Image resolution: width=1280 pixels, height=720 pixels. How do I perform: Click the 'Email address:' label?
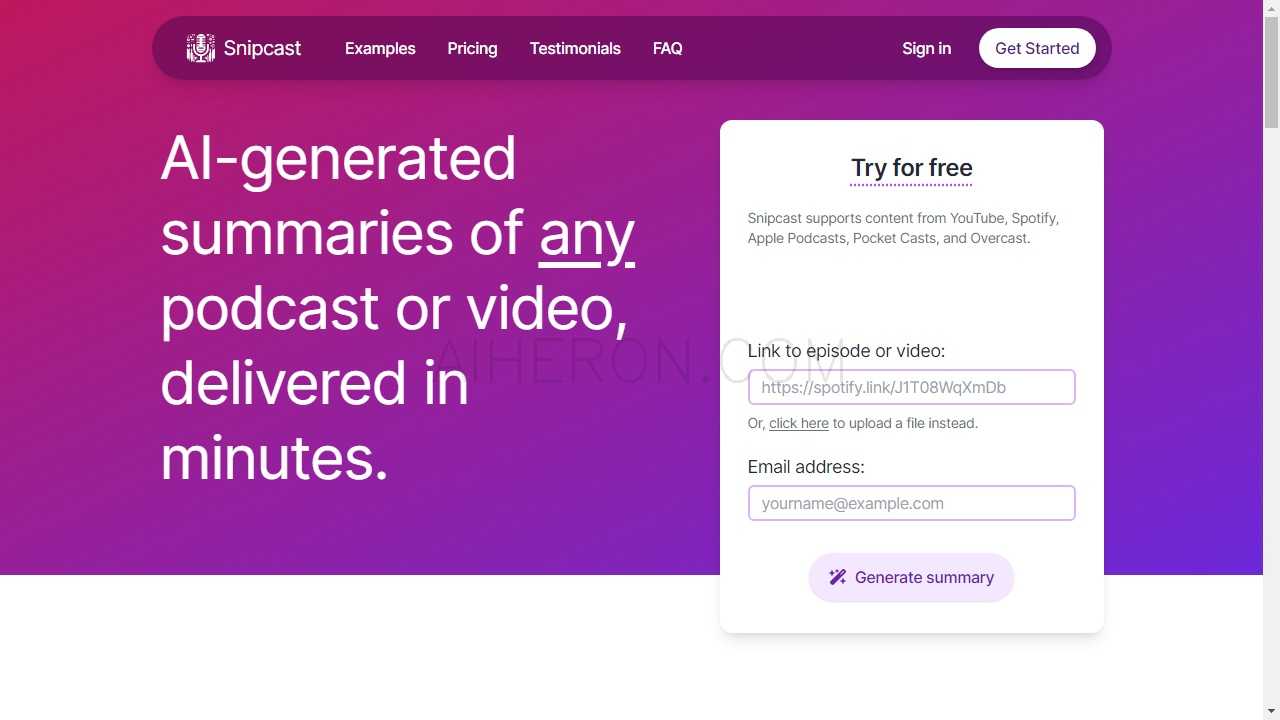(x=806, y=467)
